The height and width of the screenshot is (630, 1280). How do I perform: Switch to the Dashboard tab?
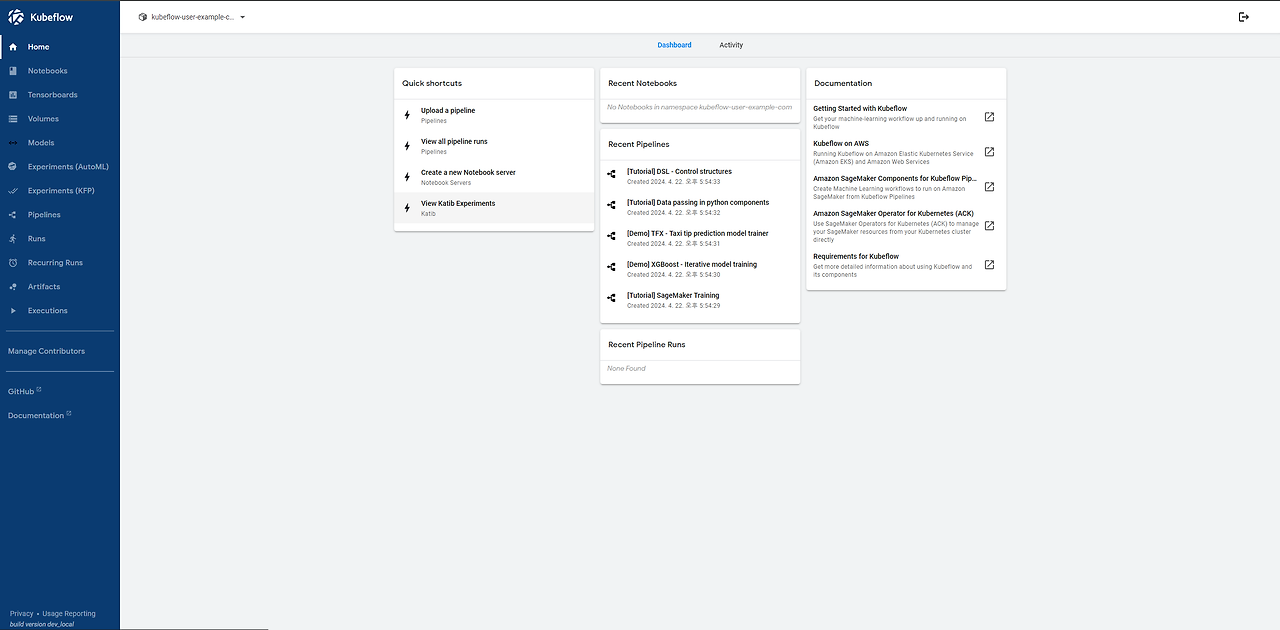coord(674,45)
